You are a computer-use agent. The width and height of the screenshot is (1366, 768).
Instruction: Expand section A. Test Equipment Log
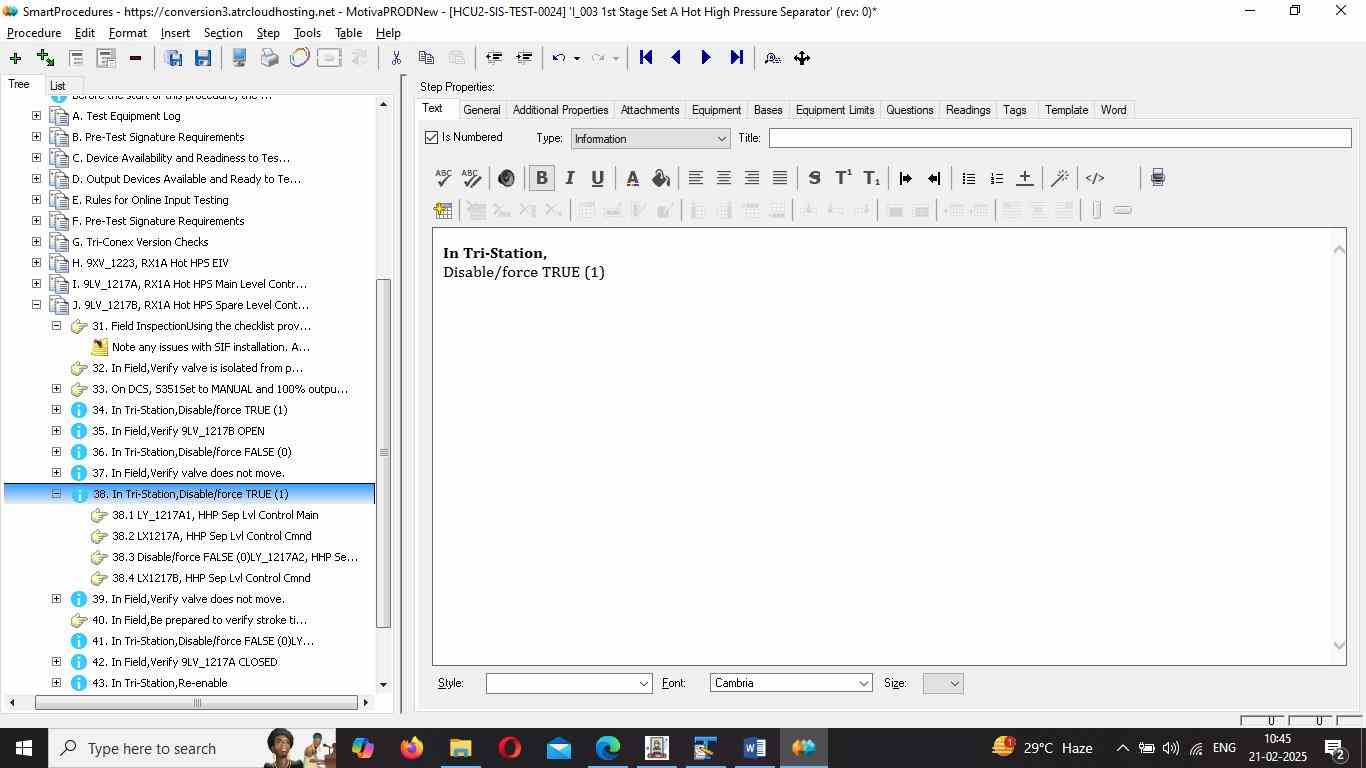pos(36,116)
